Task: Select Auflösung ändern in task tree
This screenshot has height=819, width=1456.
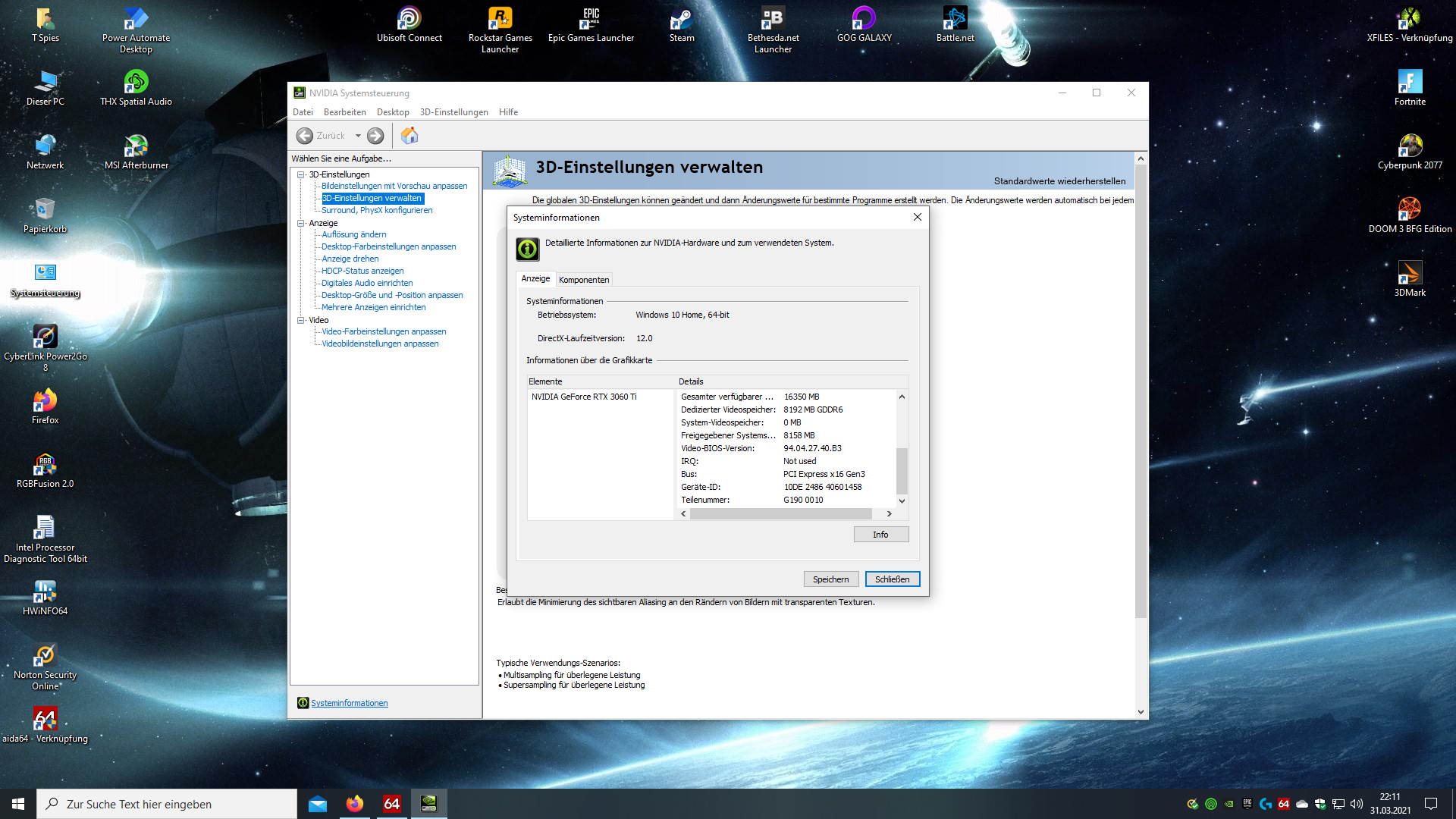Action: point(353,234)
